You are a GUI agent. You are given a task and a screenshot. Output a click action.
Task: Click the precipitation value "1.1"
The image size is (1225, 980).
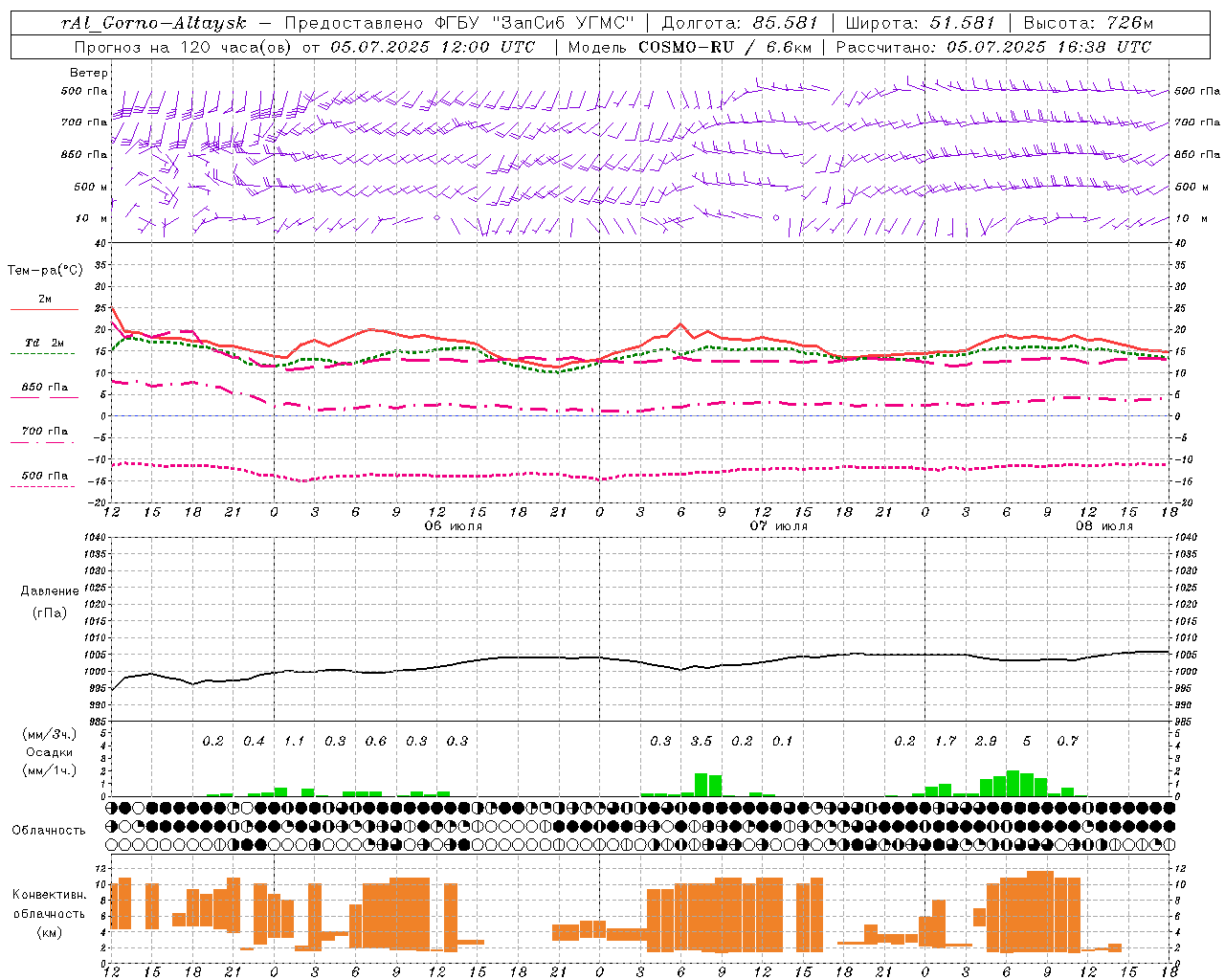point(294,741)
